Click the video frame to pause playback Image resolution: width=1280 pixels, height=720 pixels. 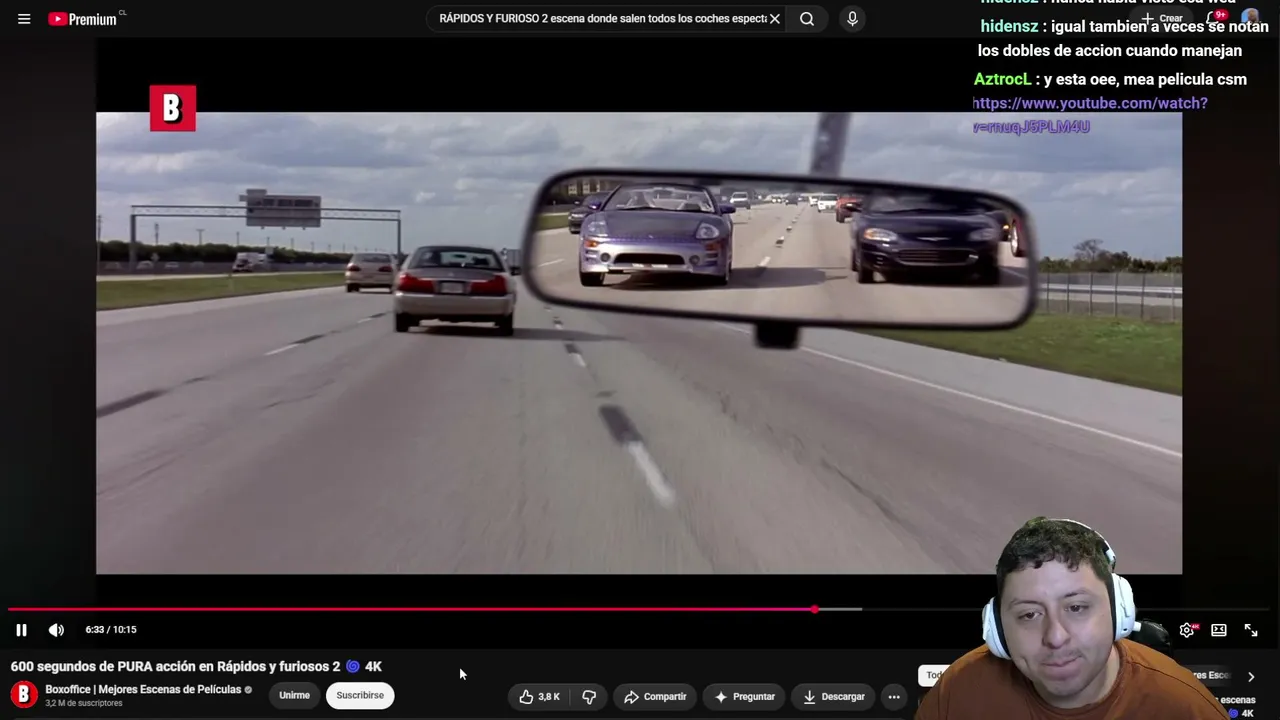(639, 343)
